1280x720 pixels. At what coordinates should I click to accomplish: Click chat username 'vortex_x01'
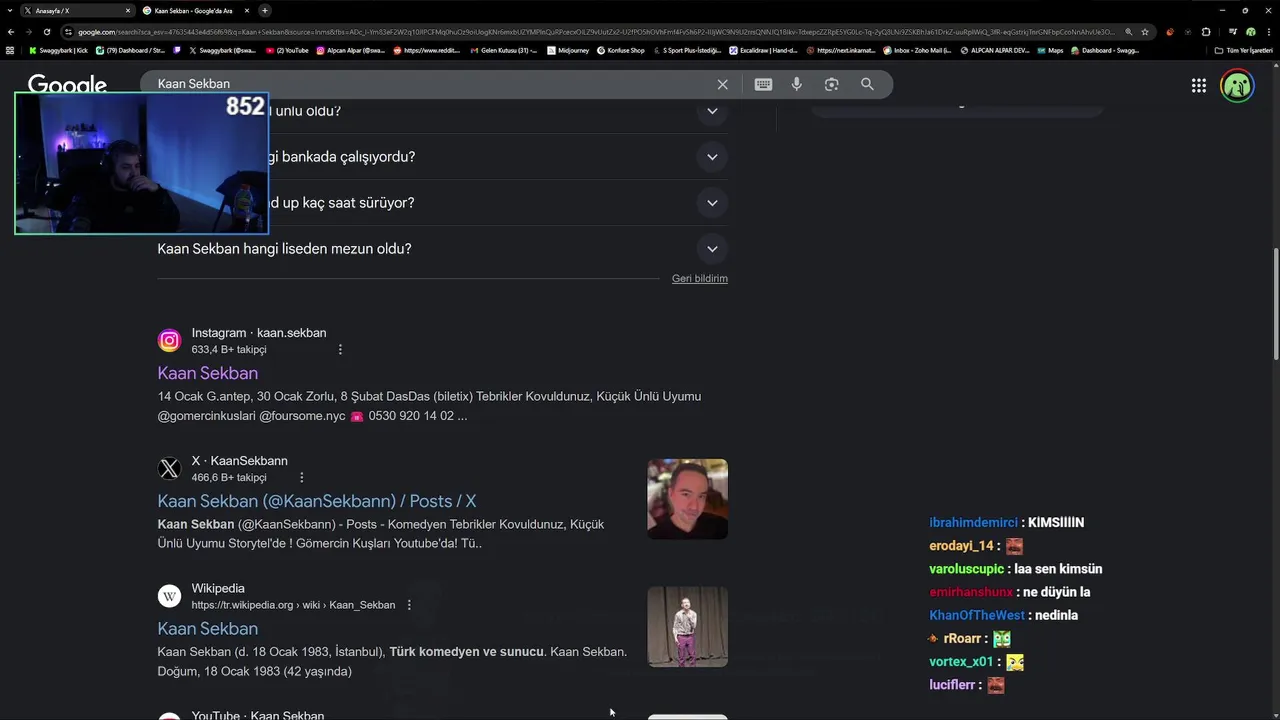(961, 662)
